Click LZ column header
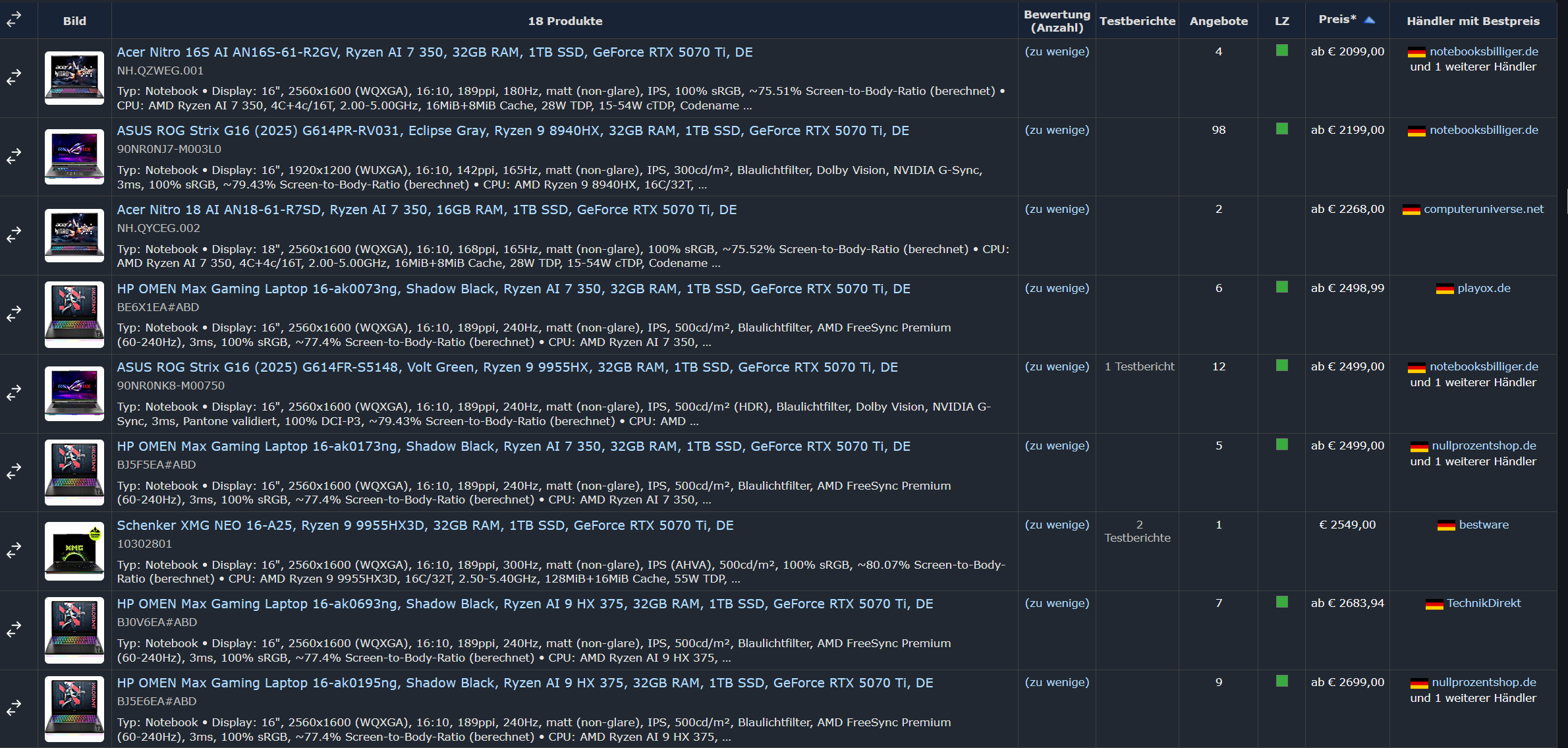Screen dimensions: 1568x748 [1281, 21]
